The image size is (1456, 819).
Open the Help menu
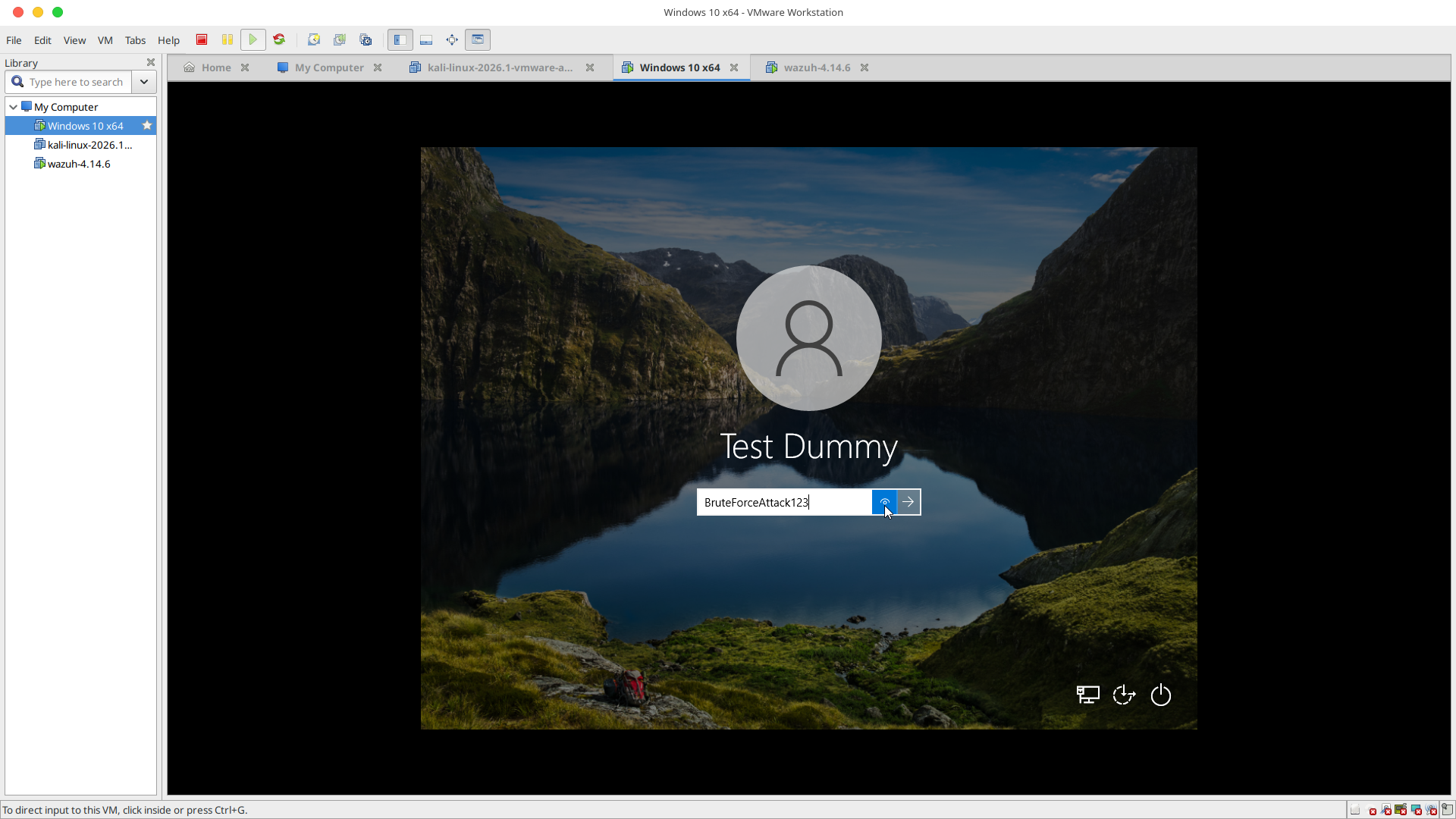(x=168, y=40)
